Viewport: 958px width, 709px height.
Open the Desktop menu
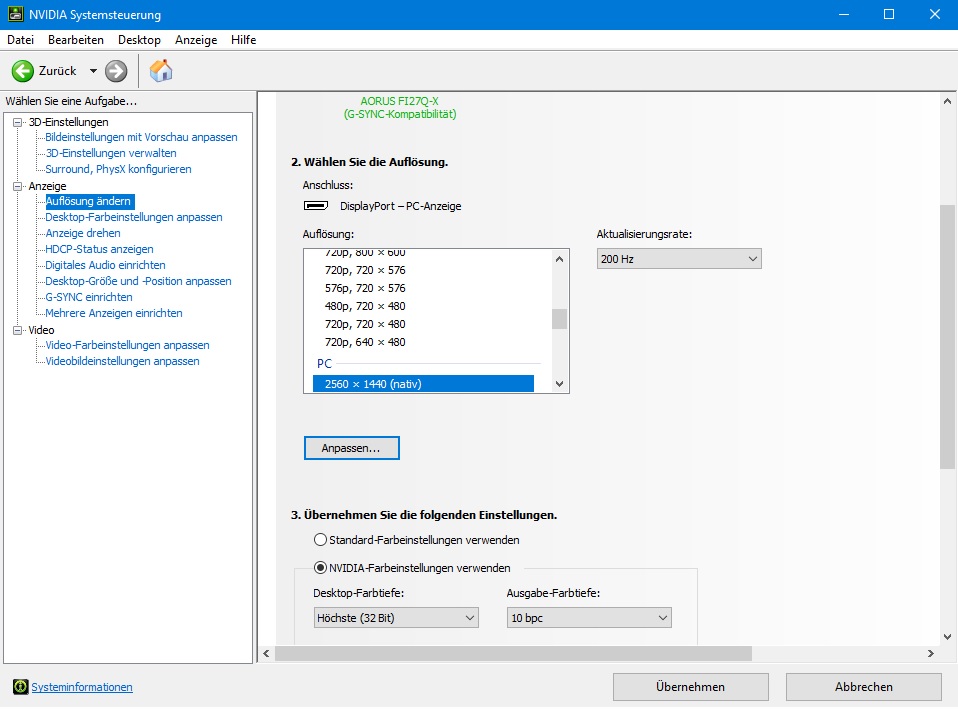pos(139,40)
